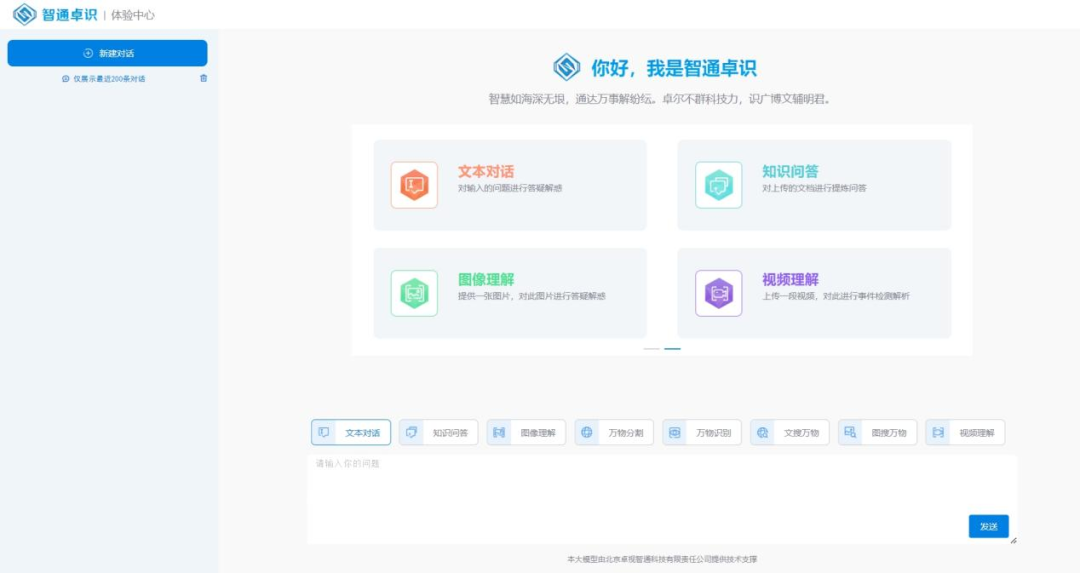Start a new chat with 新建对话 button
1080x573 pixels.
(x=107, y=53)
